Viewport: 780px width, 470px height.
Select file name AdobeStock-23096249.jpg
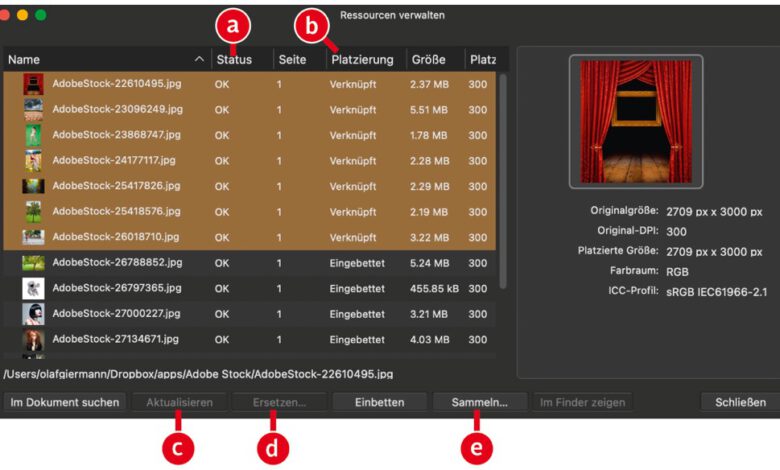117,109
